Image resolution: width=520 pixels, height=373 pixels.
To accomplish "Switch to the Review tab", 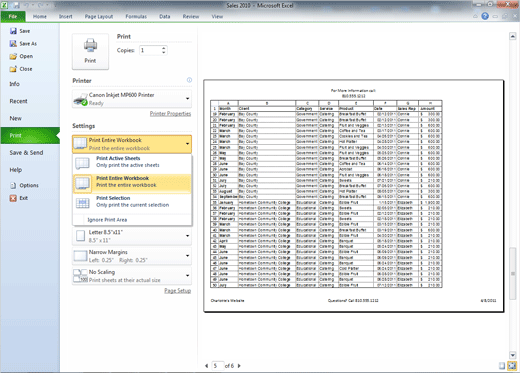I will click(191, 16).
